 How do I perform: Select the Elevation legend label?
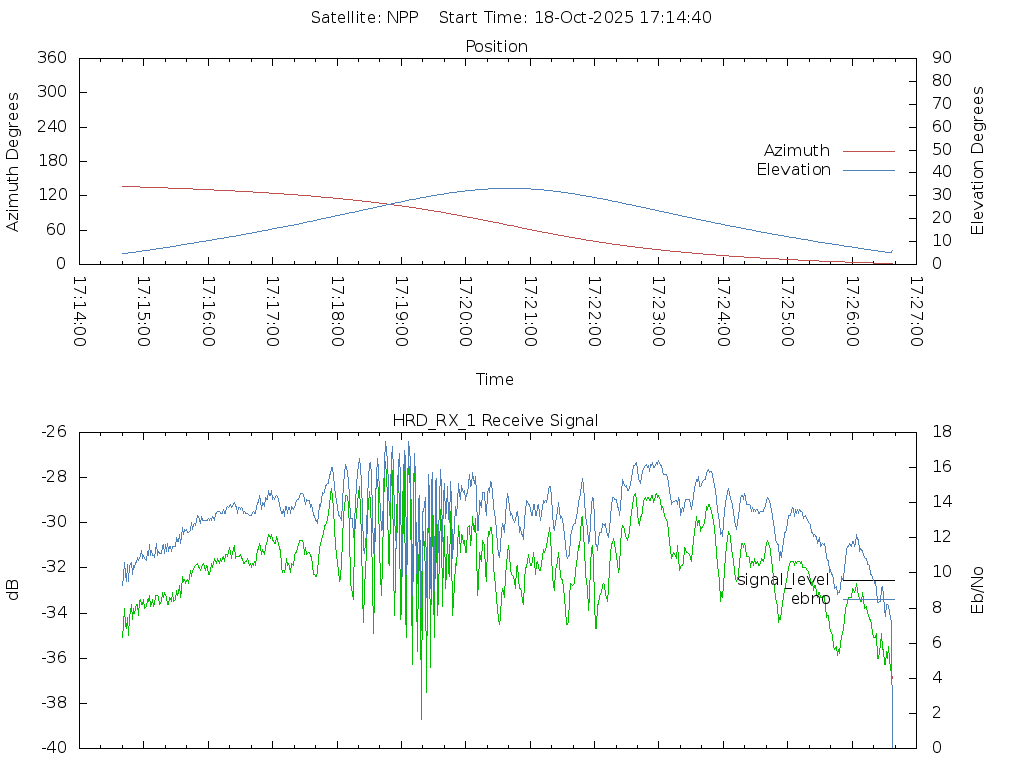coord(793,170)
